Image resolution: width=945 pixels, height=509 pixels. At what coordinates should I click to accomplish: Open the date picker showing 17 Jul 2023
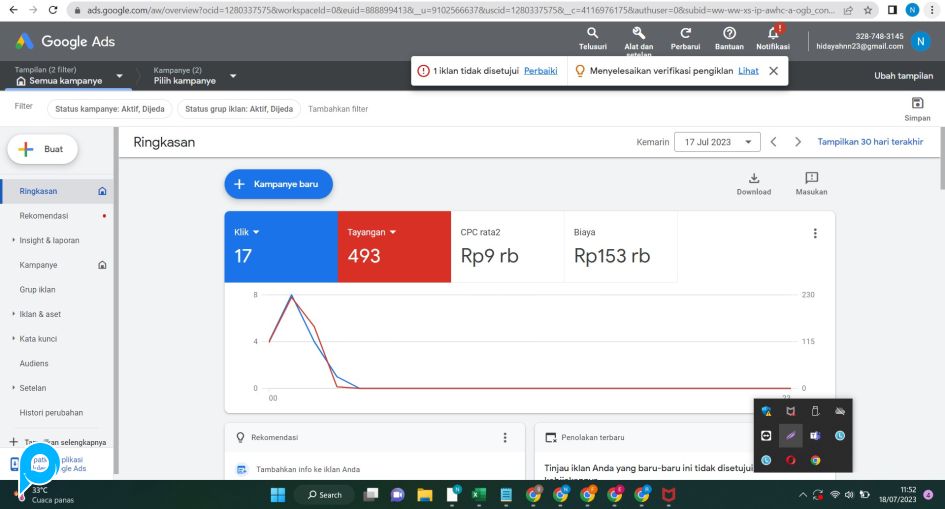coord(717,142)
